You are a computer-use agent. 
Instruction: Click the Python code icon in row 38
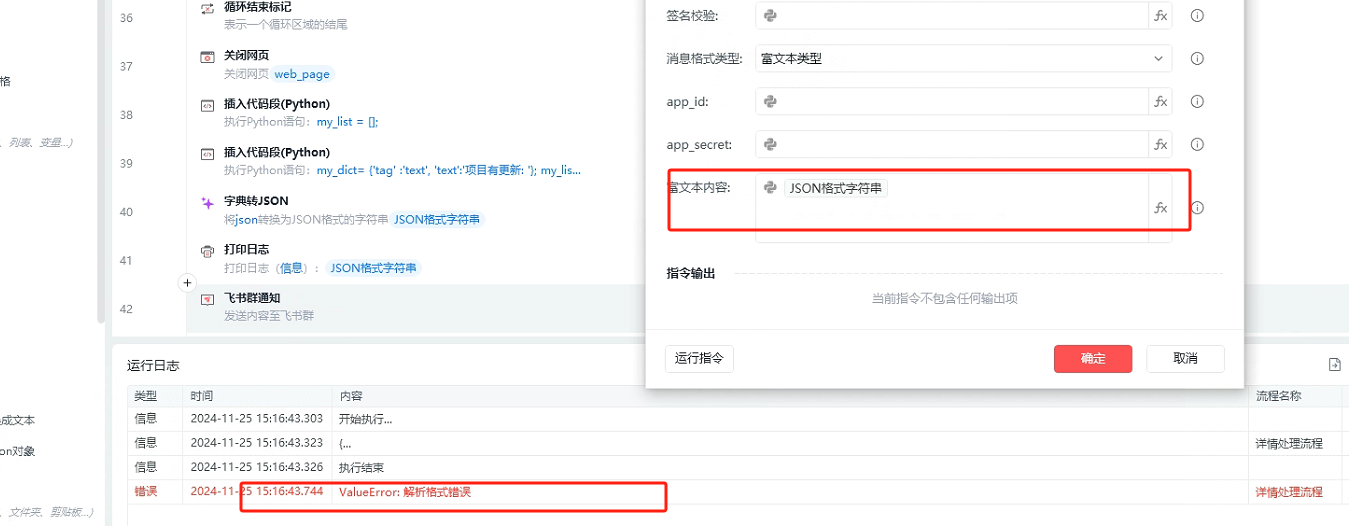tap(207, 105)
